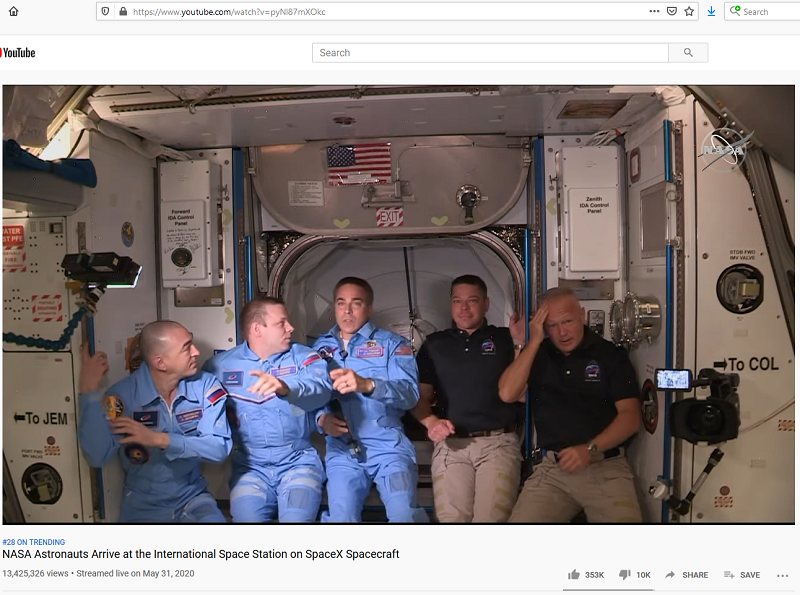Click the video player to pause
The width and height of the screenshot is (800, 595).
point(398,304)
